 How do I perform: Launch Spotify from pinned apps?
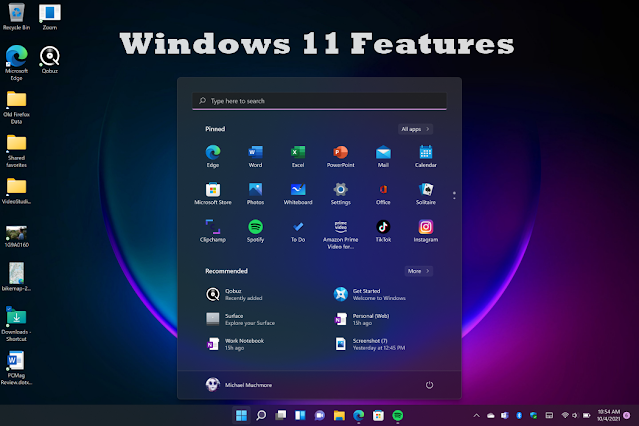point(256,231)
